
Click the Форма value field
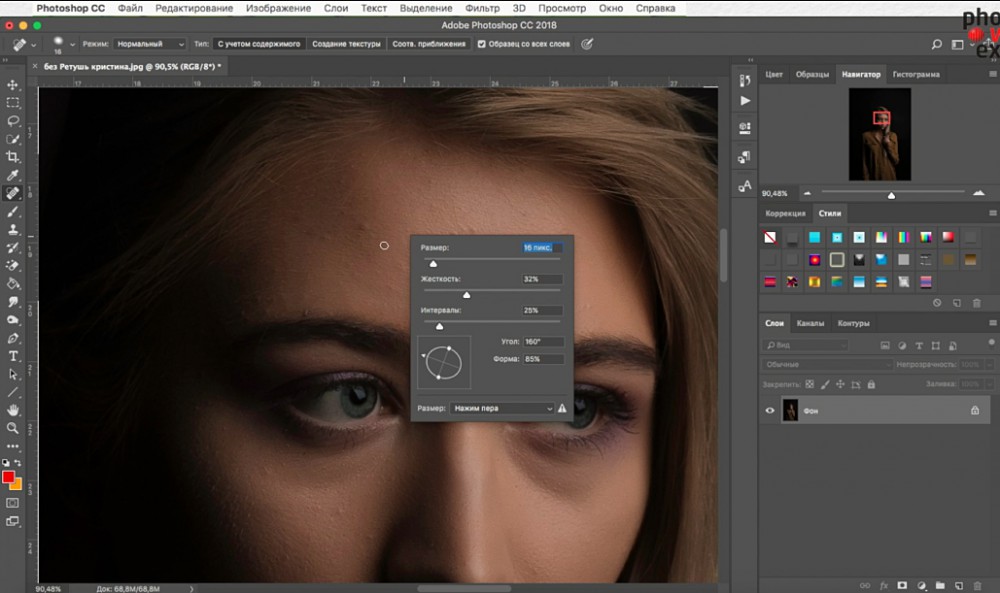click(x=543, y=359)
